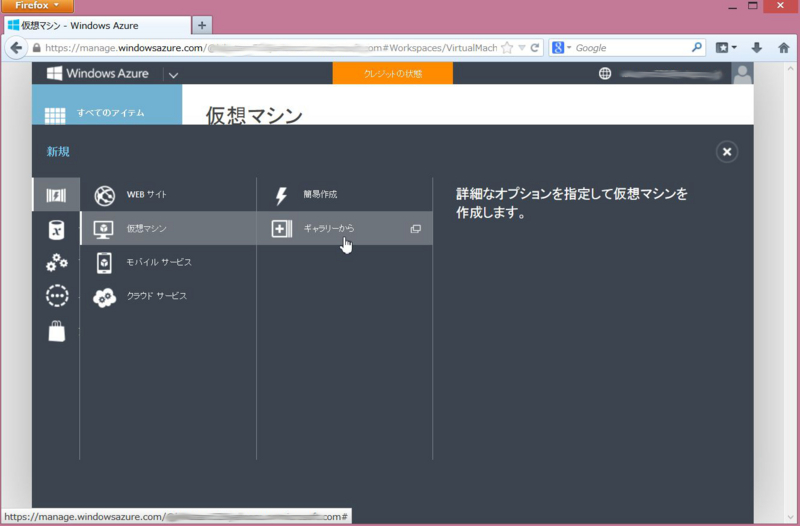Choose search engine via Google icon dropdown

tap(561, 48)
